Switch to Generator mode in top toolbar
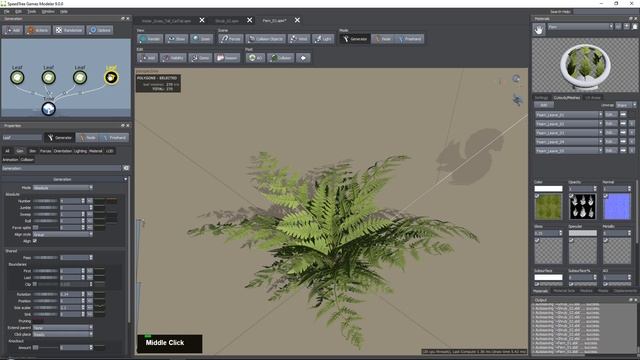Screen dimensions: 640x360 [x=355, y=39]
